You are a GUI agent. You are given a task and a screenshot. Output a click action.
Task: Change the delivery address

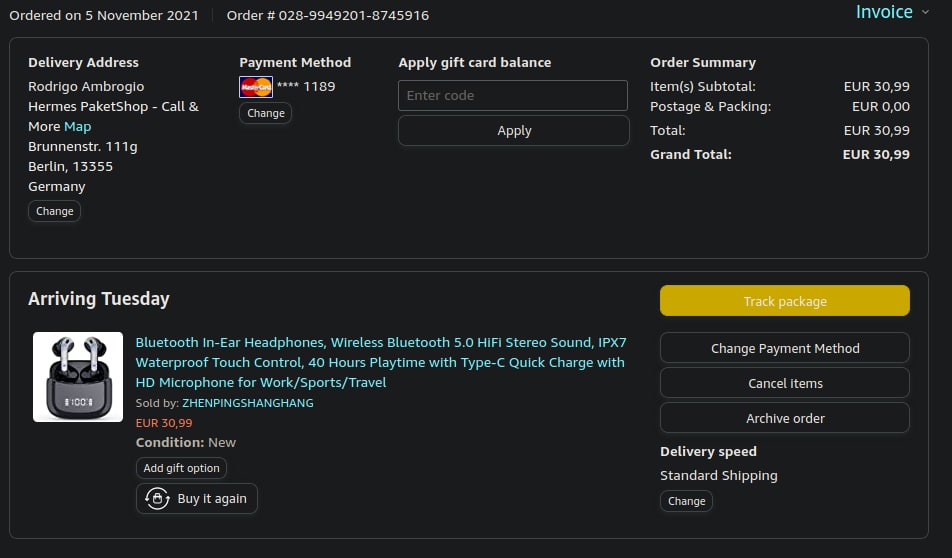55,211
